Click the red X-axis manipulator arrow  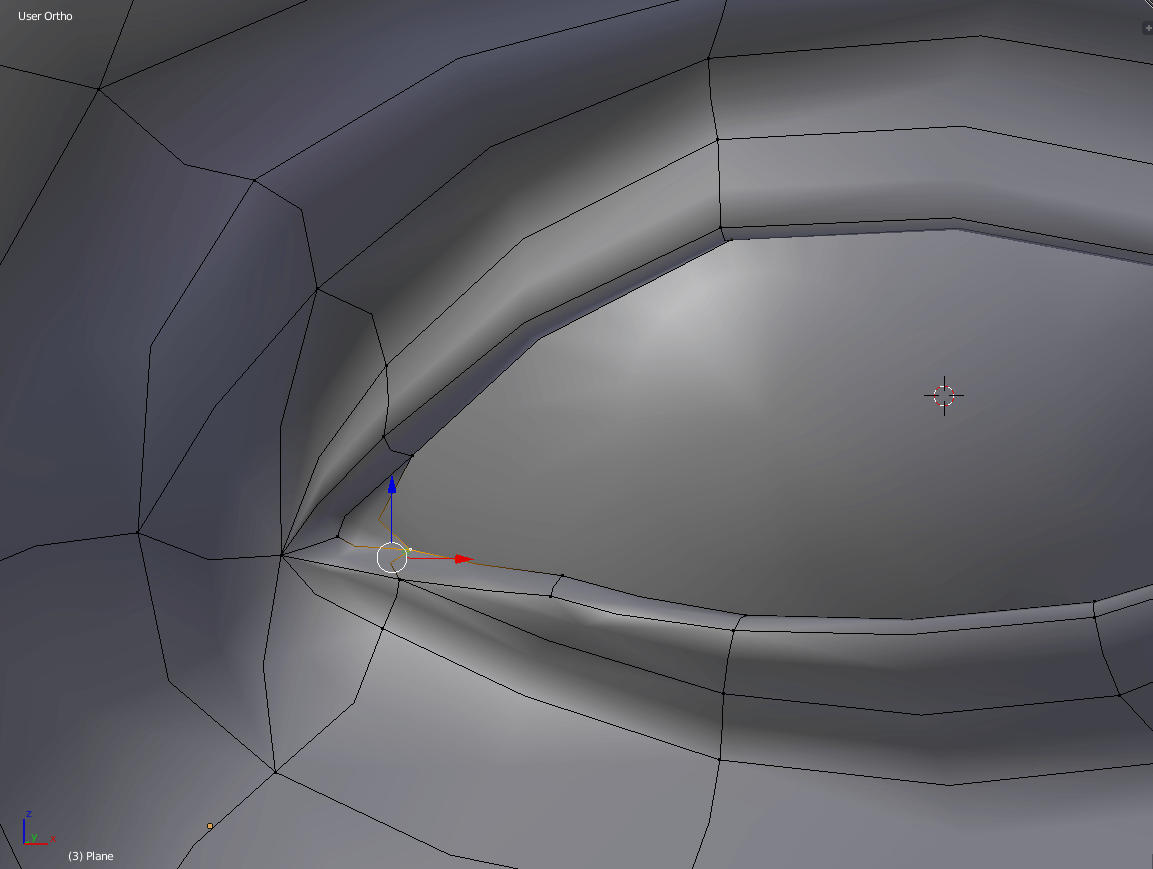pos(462,559)
